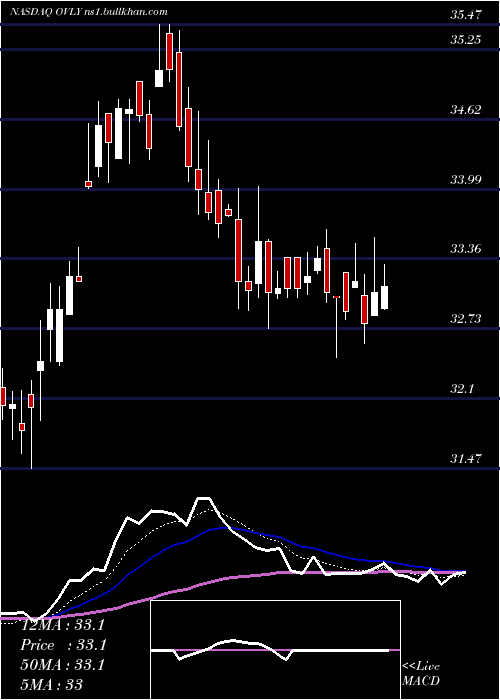Screen dimensions: 500x700
Task: Select the 5MA : 33 legend entry
Action: 51,685
